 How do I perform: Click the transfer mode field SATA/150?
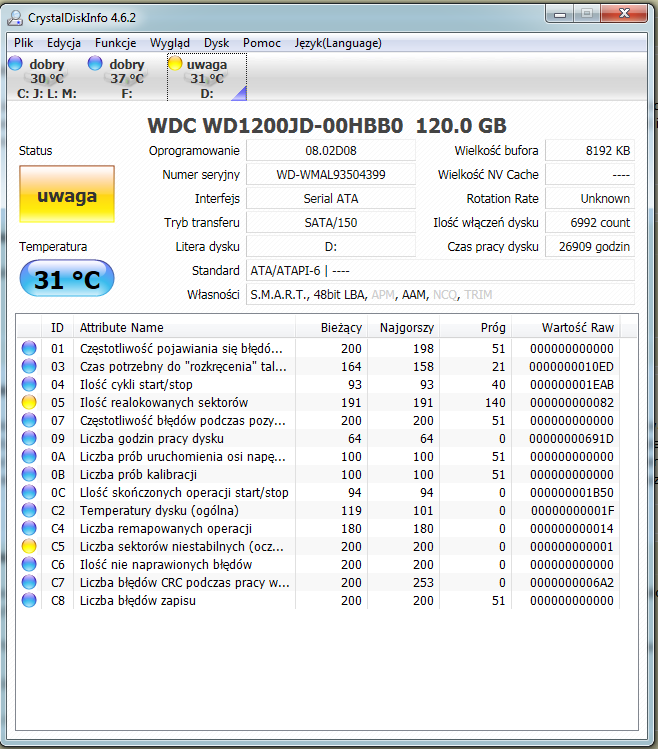pyautogui.click(x=331, y=223)
